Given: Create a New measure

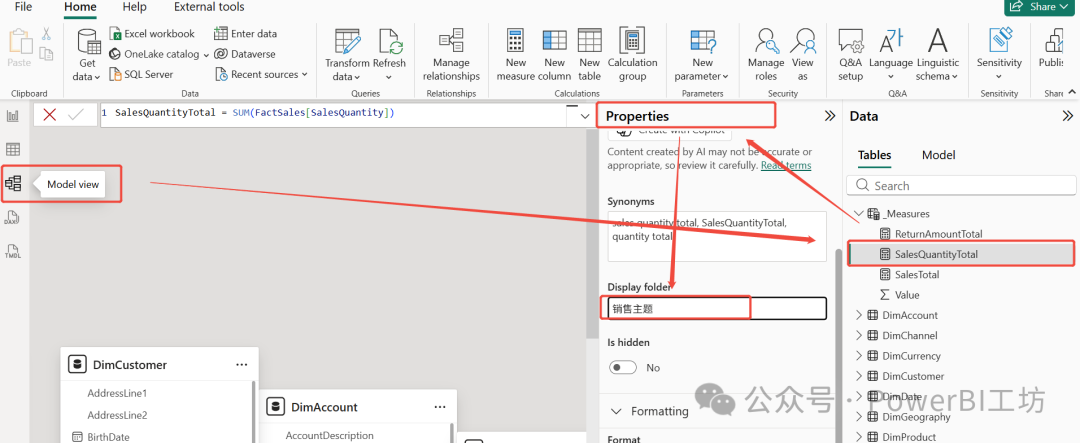Looking at the screenshot, I should (515, 55).
